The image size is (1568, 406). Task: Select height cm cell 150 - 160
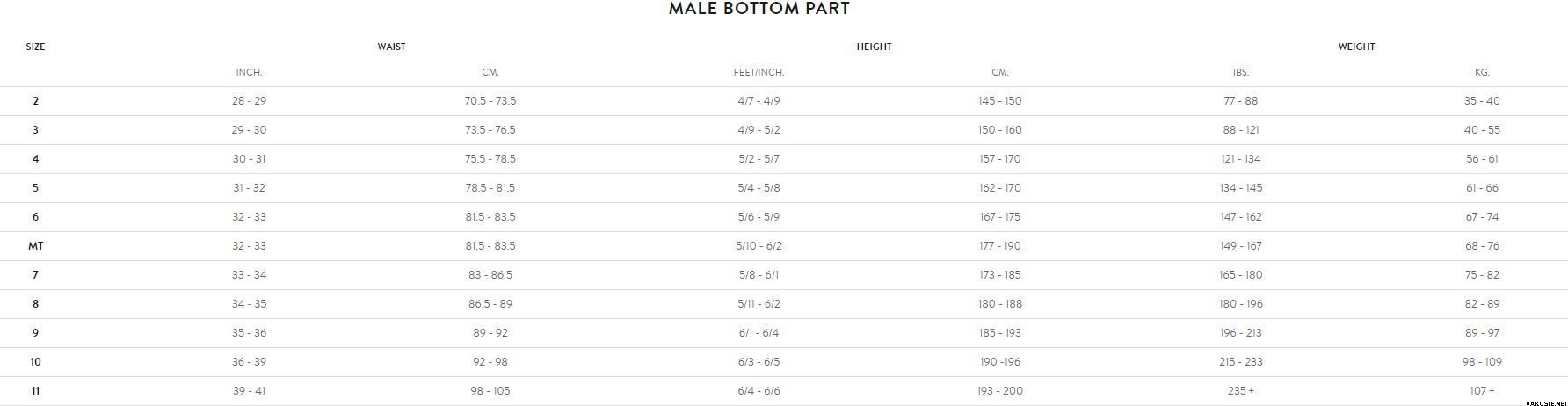(x=1000, y=130)
